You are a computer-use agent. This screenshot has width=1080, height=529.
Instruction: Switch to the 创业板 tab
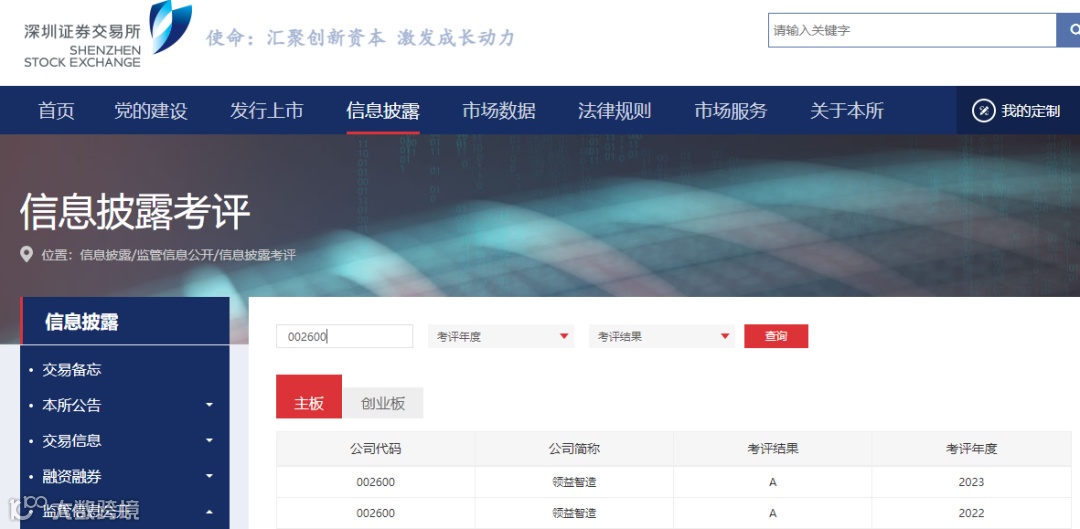[383, 404]
